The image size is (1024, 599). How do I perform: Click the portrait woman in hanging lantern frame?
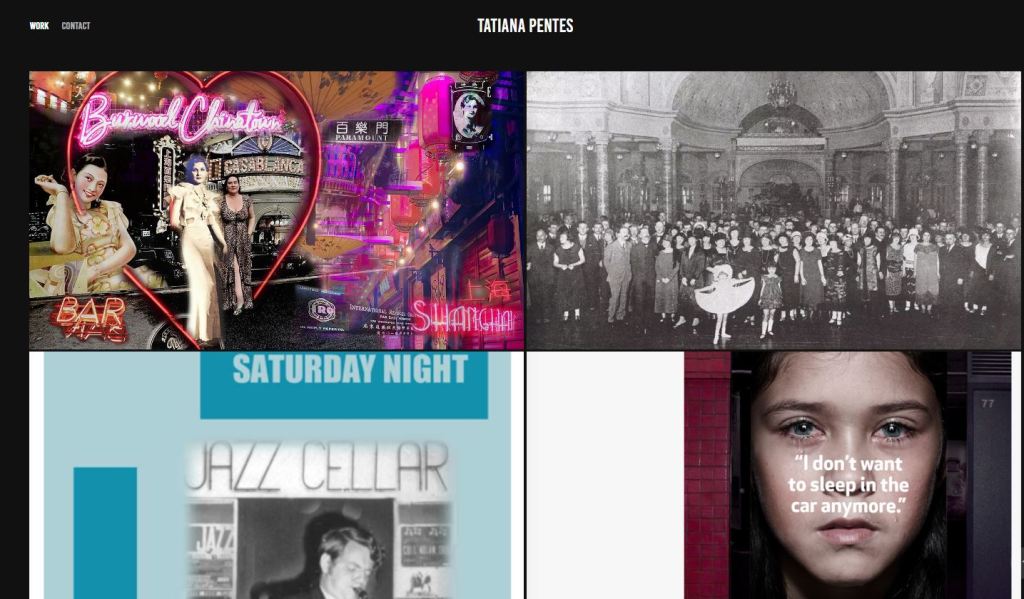click(x=470, y=116)
